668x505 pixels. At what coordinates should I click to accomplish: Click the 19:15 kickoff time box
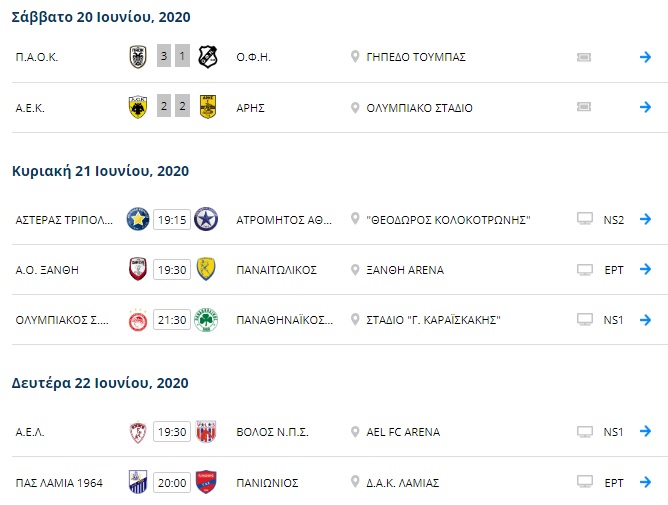point(172,219)
